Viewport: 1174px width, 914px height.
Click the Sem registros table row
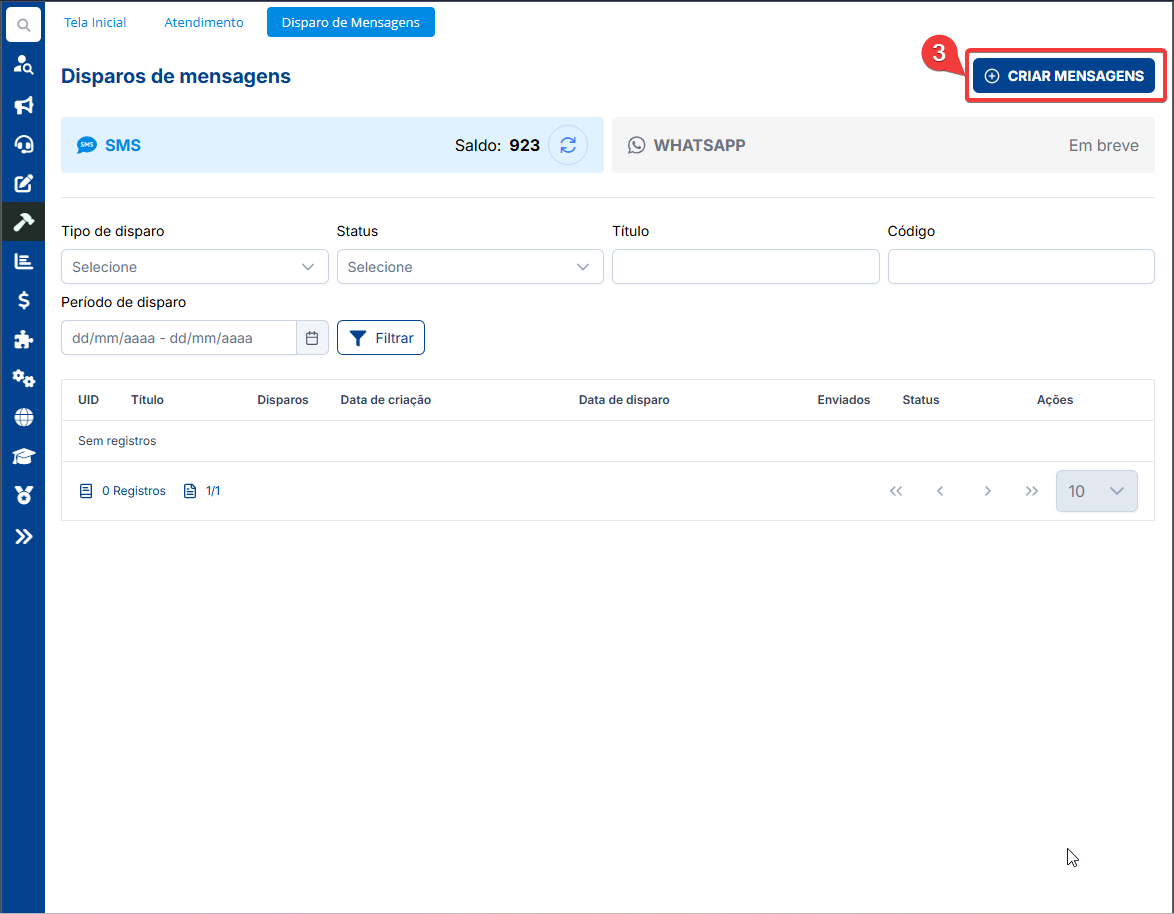pos(608,441)
